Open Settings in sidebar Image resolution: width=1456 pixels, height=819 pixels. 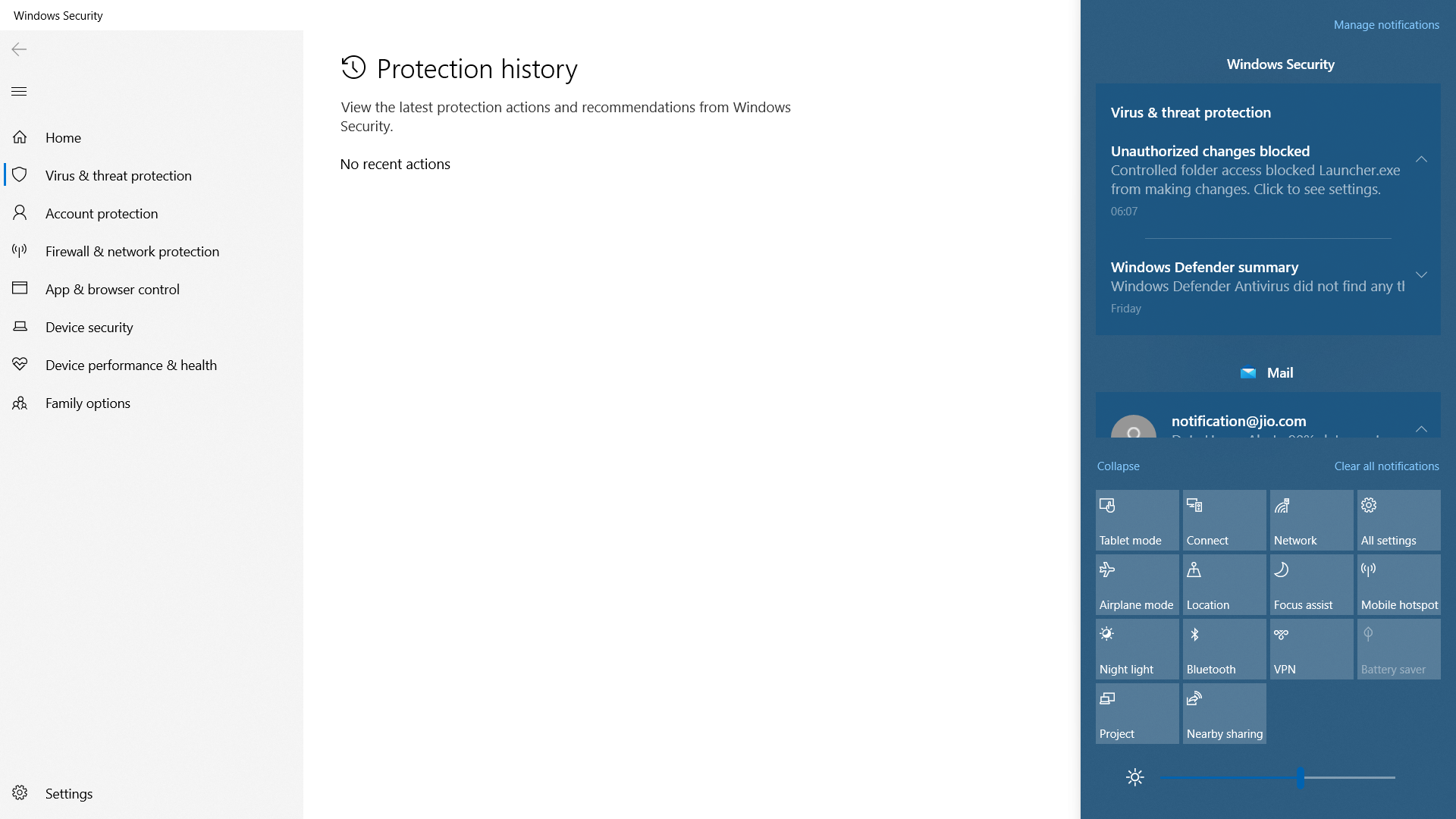(152, 793)
